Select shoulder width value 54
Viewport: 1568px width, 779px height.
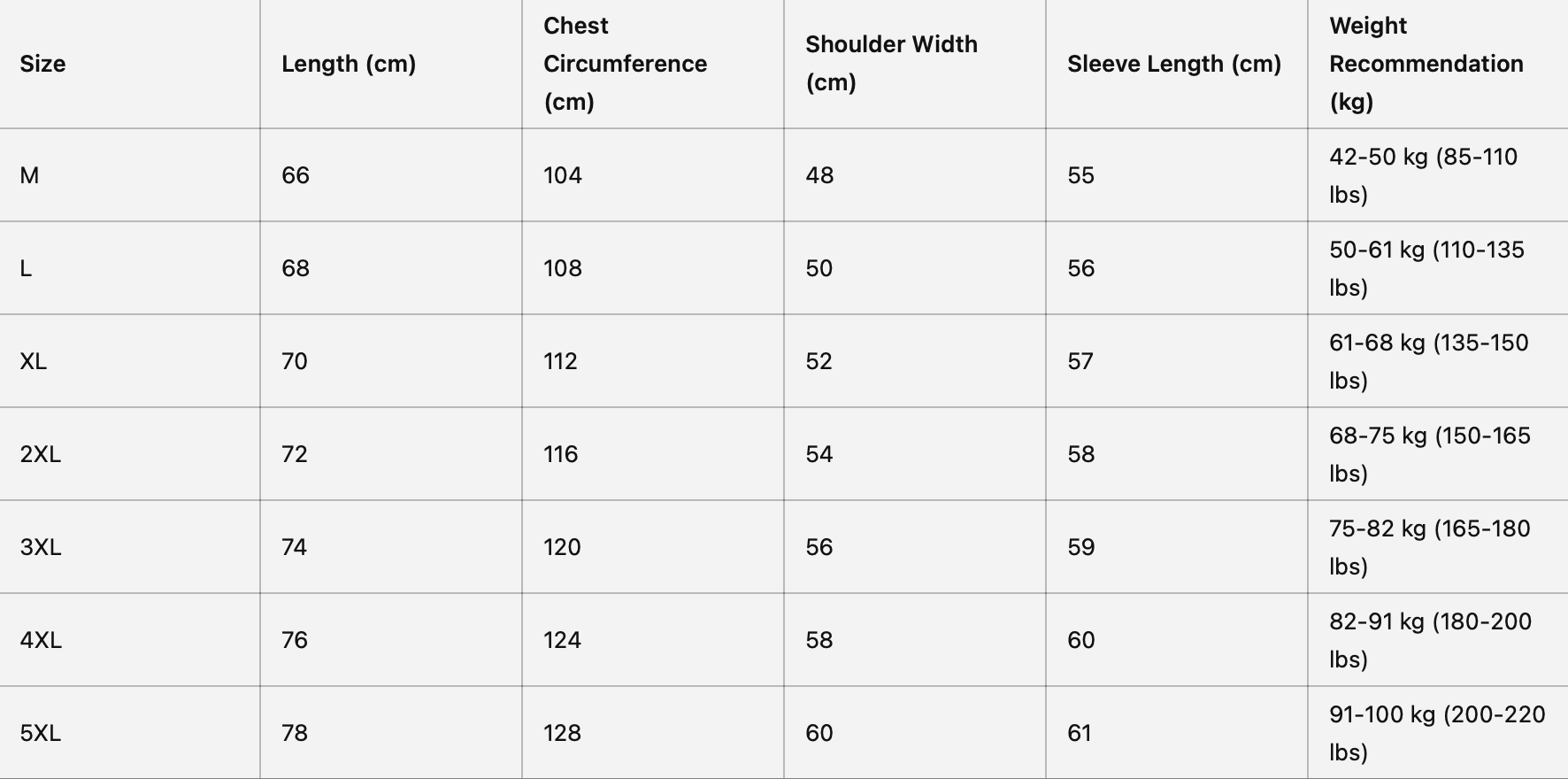click(x=819, y=454)
